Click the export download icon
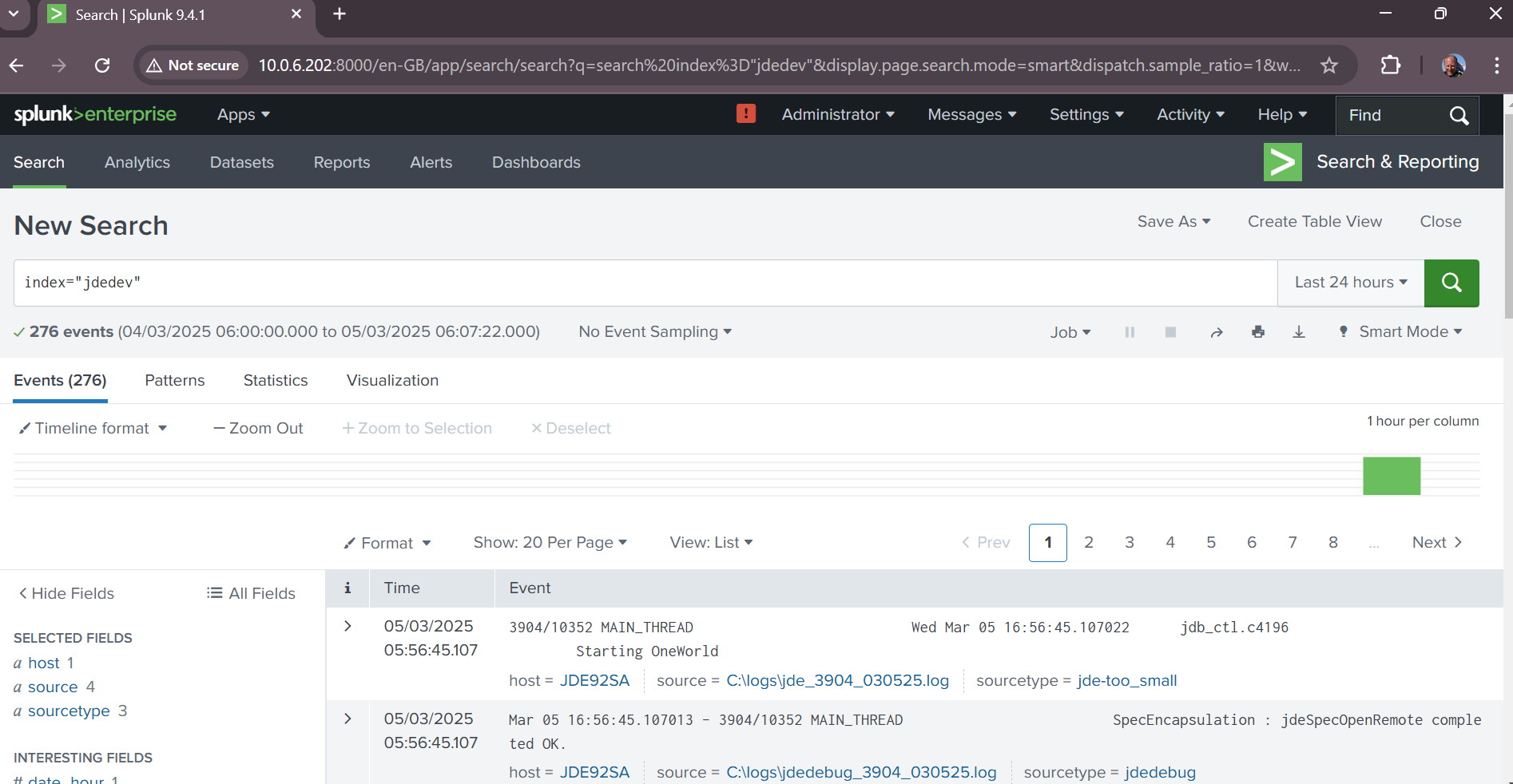 point(1298,332)
